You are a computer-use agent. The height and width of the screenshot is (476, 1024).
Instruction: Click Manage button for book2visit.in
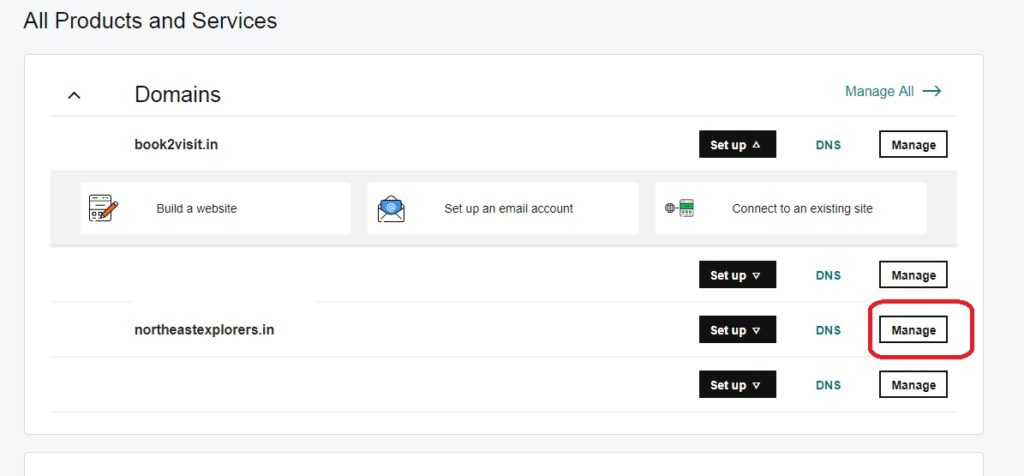coord(913,145)
